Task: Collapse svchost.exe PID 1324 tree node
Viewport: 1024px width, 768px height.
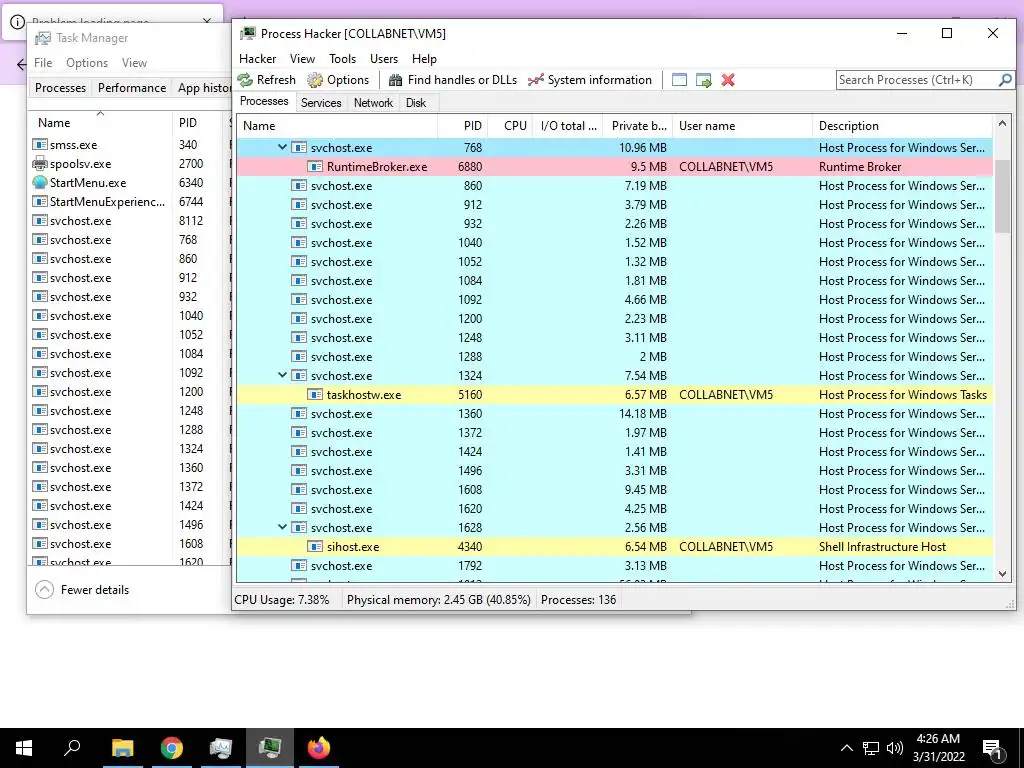Action: [282, 376]
